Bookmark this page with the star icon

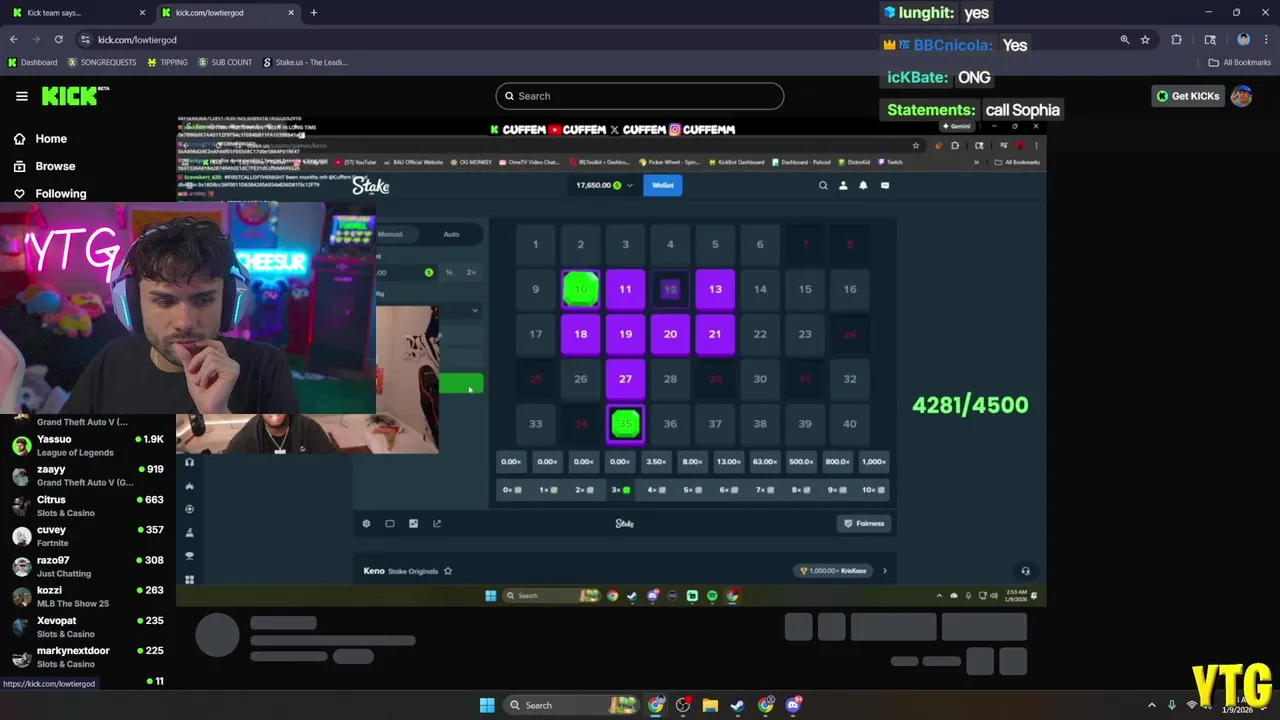pyautogui.click(x=1145, y=39)
